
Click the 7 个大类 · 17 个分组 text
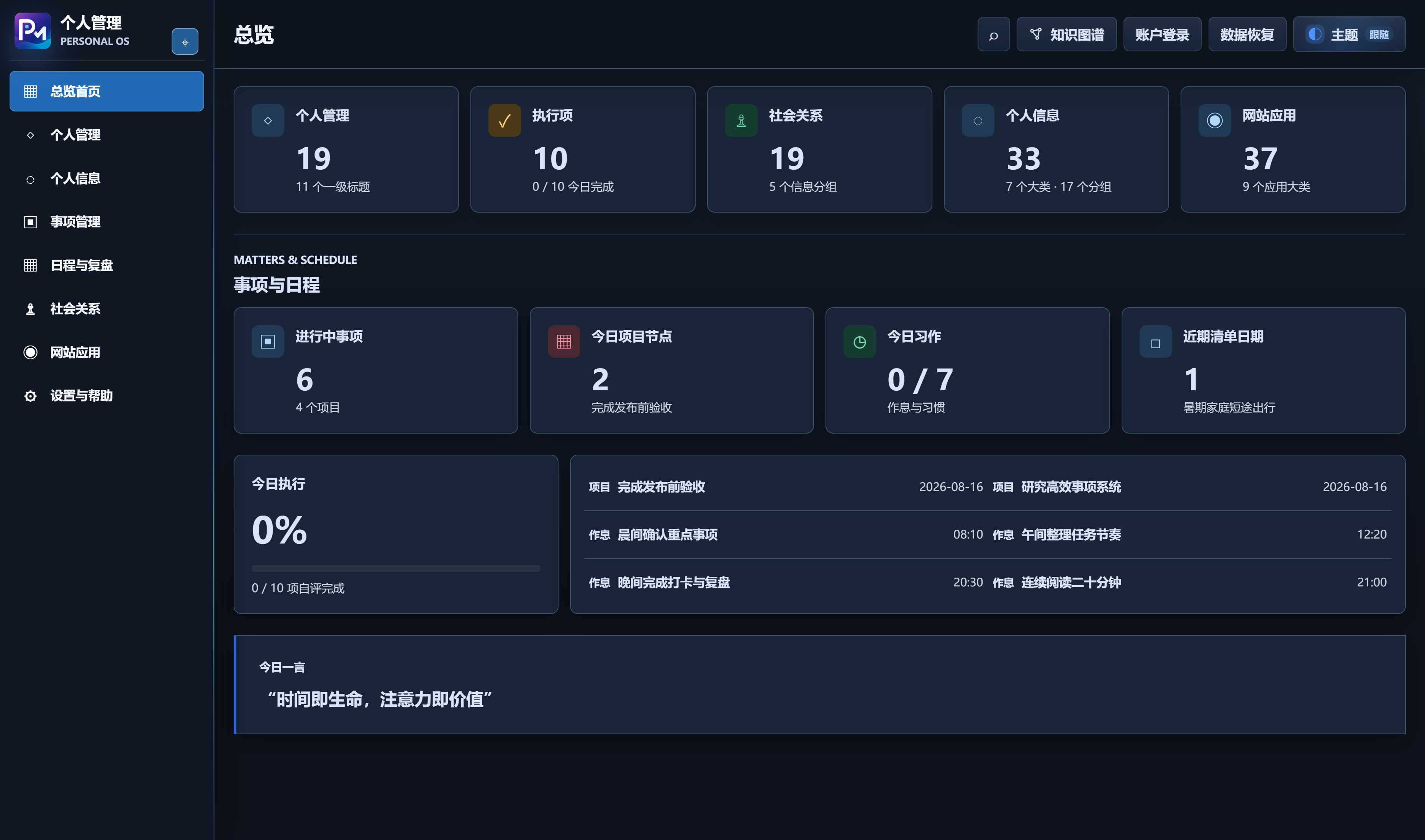pos(1058,187)
